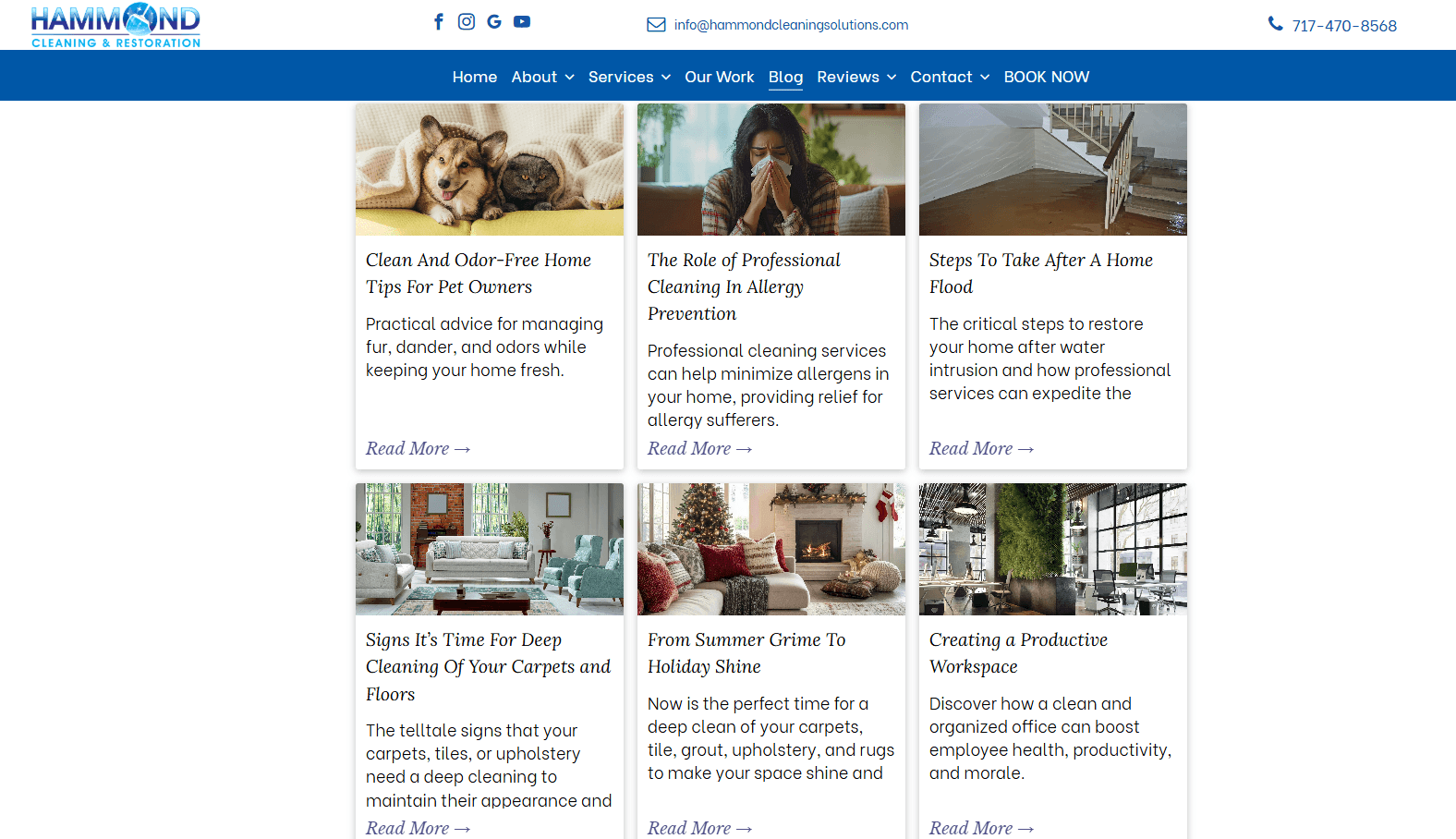Read More on home flood article

click(x=981, y=448)
